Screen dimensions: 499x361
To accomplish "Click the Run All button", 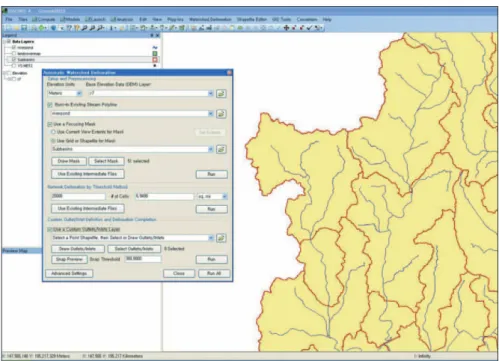I will tap(214, 274).
